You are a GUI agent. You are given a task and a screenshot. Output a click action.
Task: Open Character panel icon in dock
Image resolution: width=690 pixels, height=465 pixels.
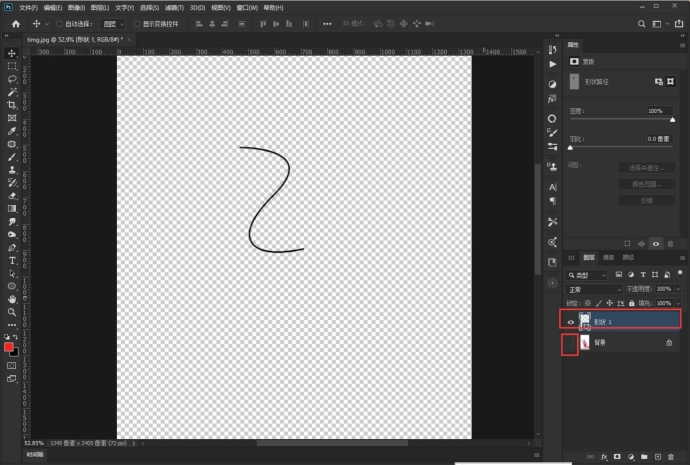coord(553,187)
